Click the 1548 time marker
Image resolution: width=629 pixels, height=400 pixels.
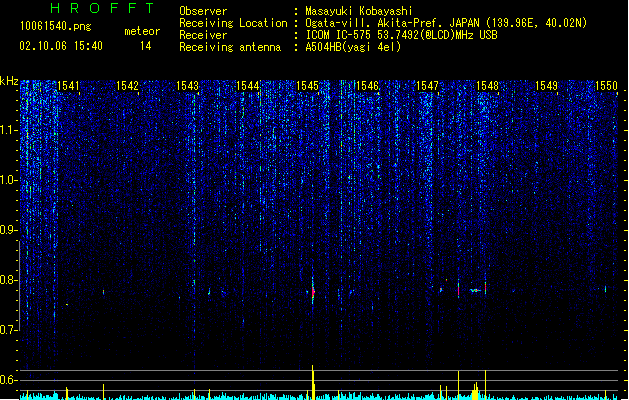[487, 86]
